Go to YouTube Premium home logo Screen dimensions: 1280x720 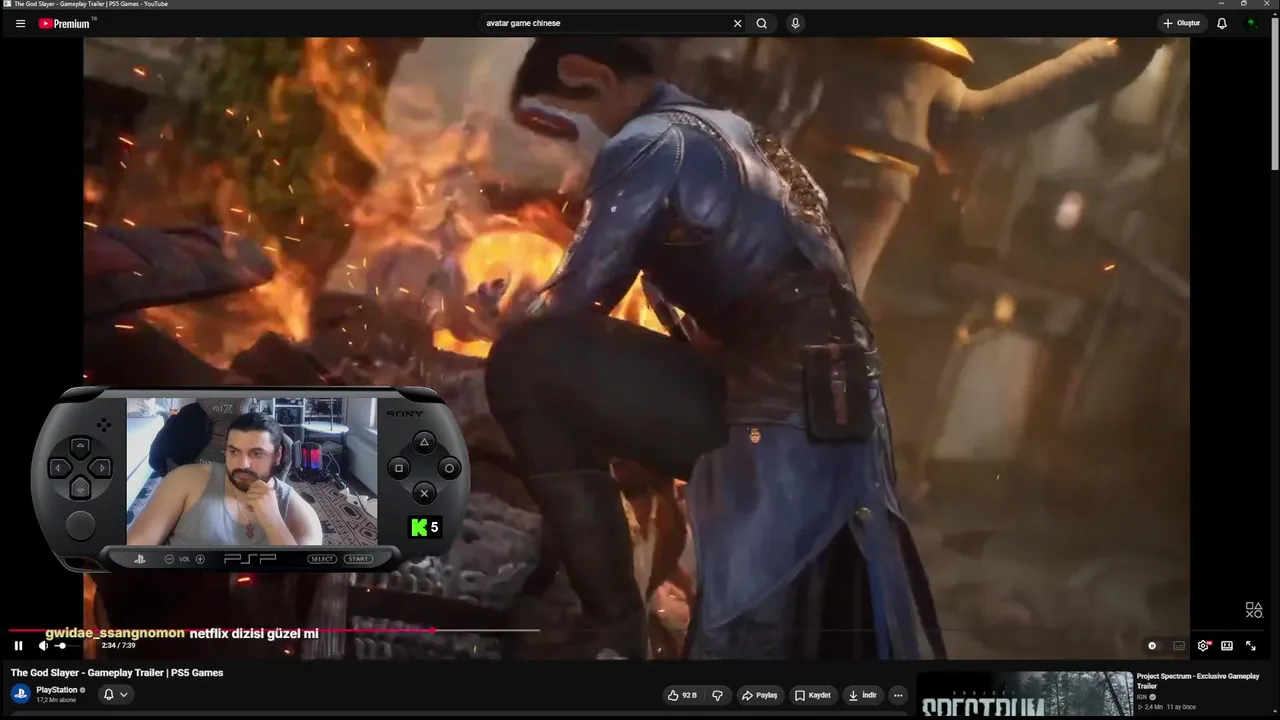point(65,23)
